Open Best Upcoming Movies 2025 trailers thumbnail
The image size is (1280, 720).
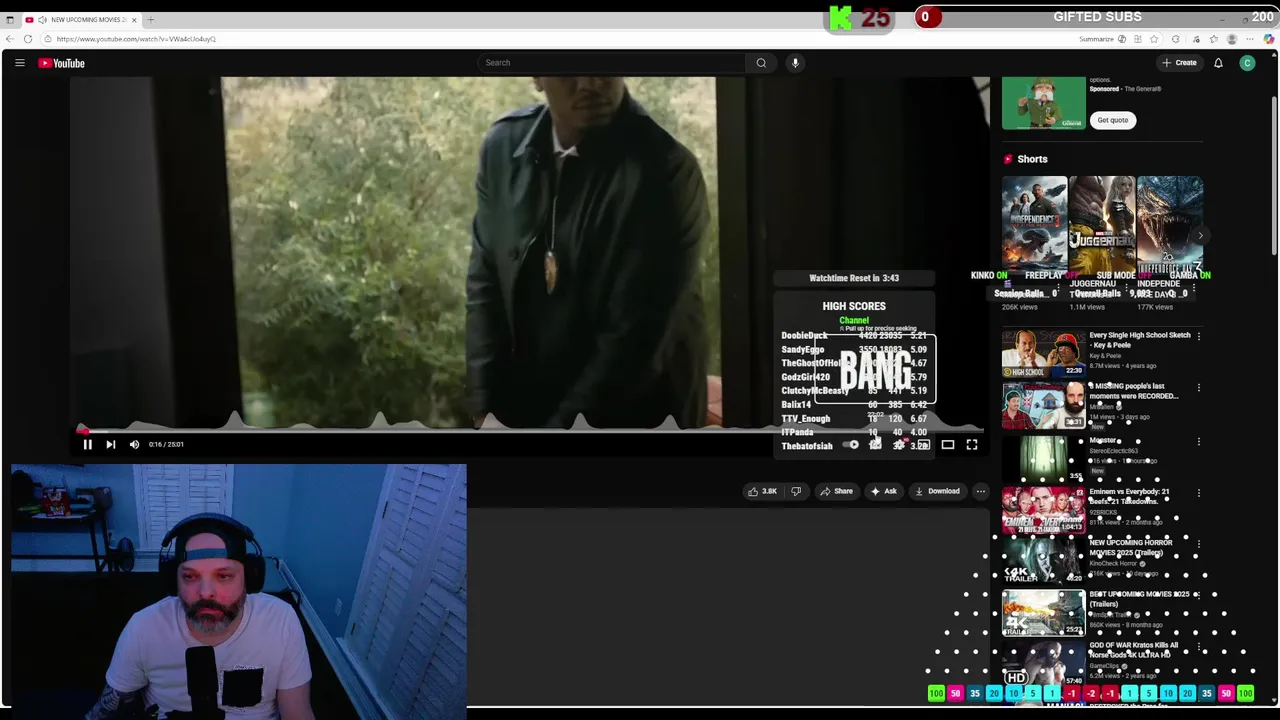coord(1043,612)
